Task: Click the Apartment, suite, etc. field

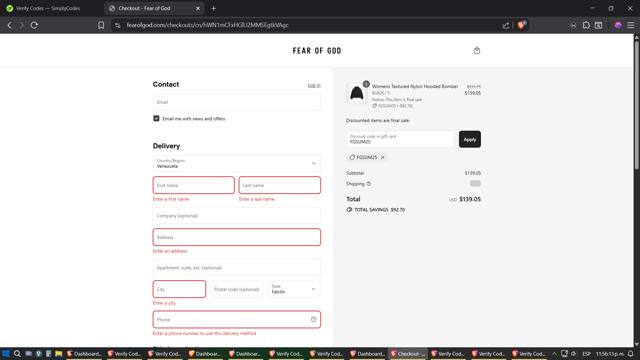Action: point(237,268)
